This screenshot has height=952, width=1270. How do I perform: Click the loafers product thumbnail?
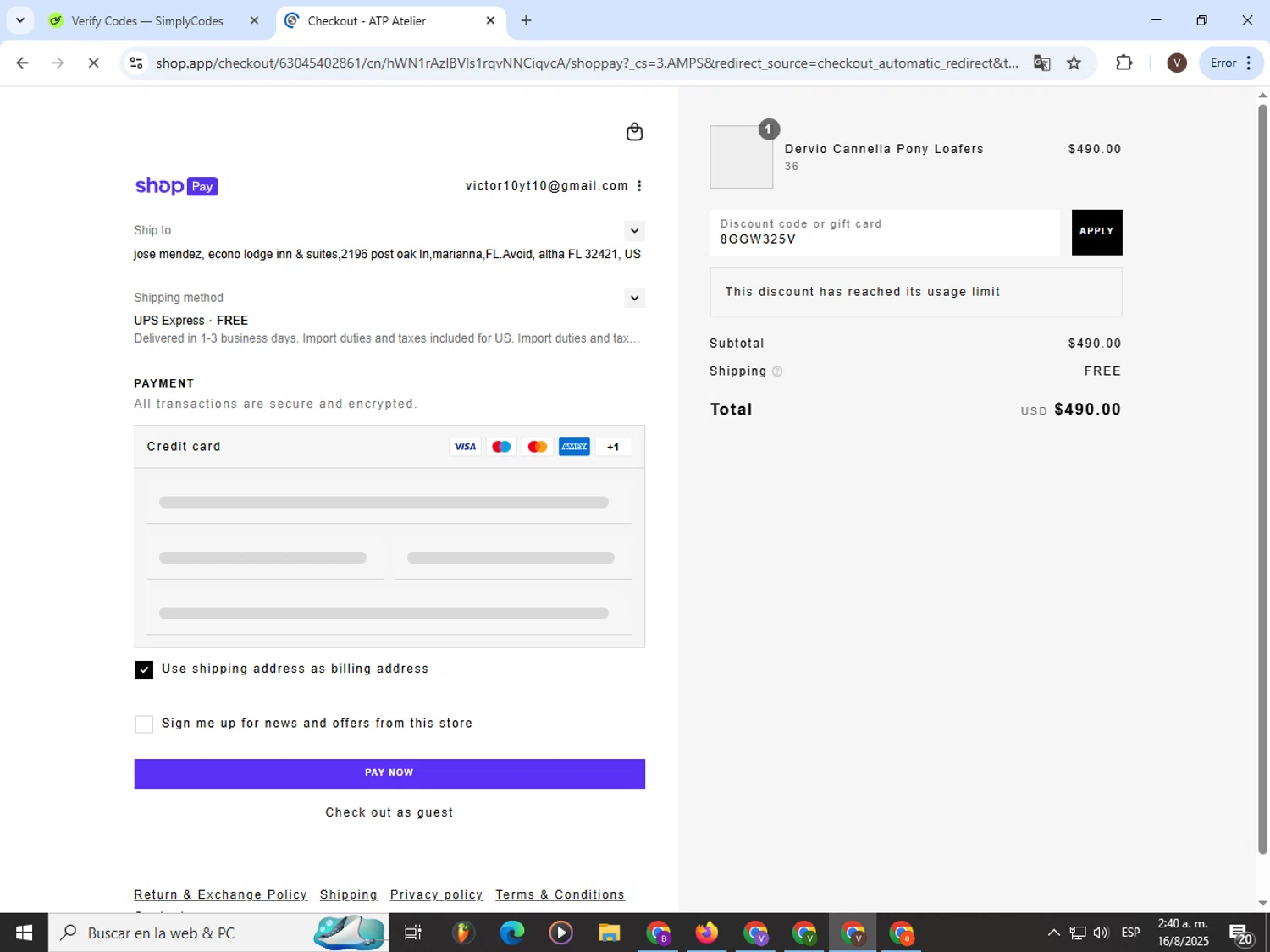pos(741,157)
